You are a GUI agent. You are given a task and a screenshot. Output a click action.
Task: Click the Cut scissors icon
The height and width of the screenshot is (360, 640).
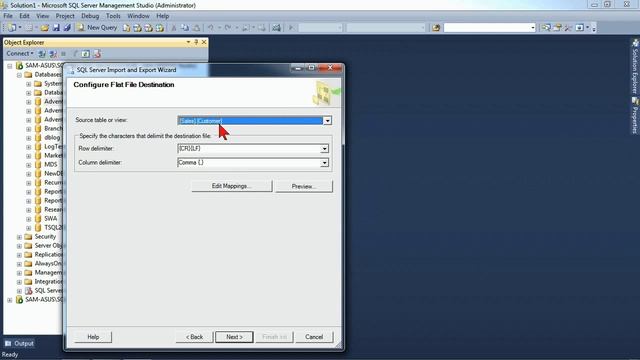point(173,28)
